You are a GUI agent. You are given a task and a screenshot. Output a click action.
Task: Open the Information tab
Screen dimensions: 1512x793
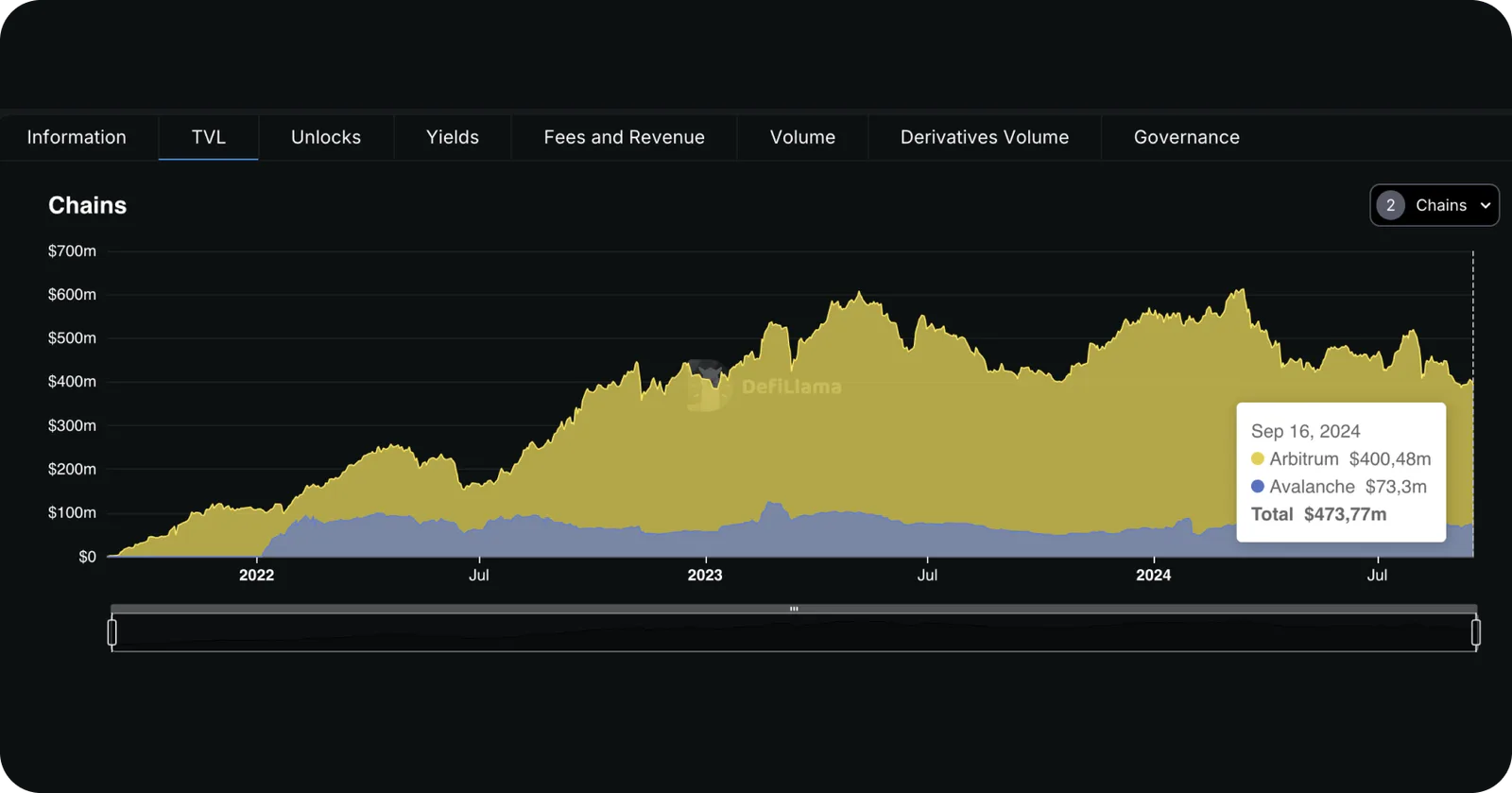(77, 137)
